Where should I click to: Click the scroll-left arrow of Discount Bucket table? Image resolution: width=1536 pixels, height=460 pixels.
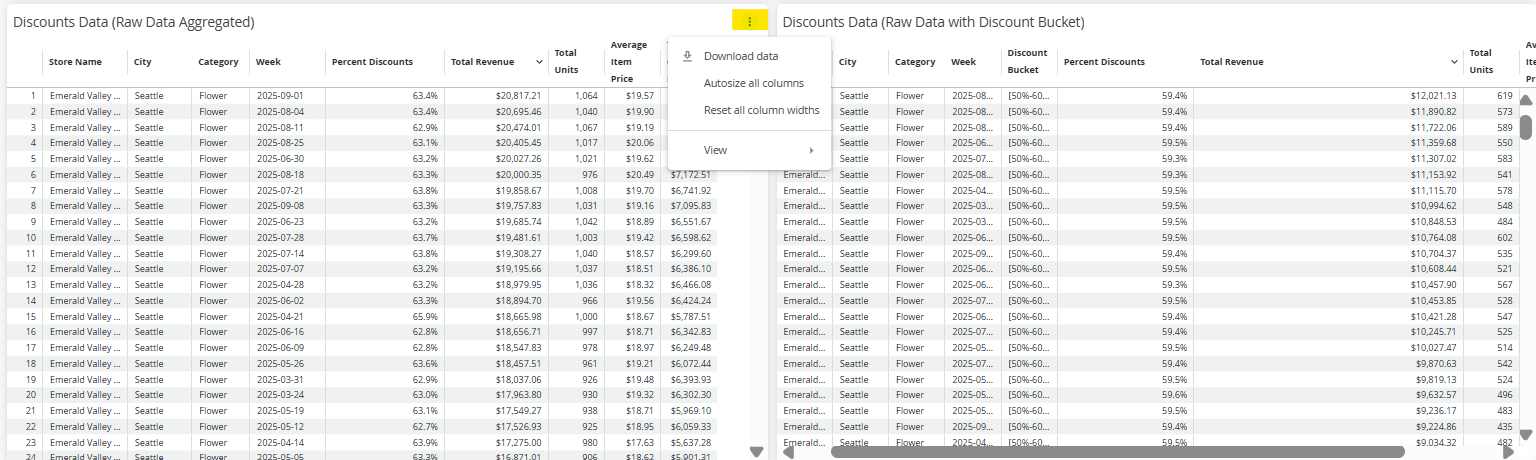[788, 452]
